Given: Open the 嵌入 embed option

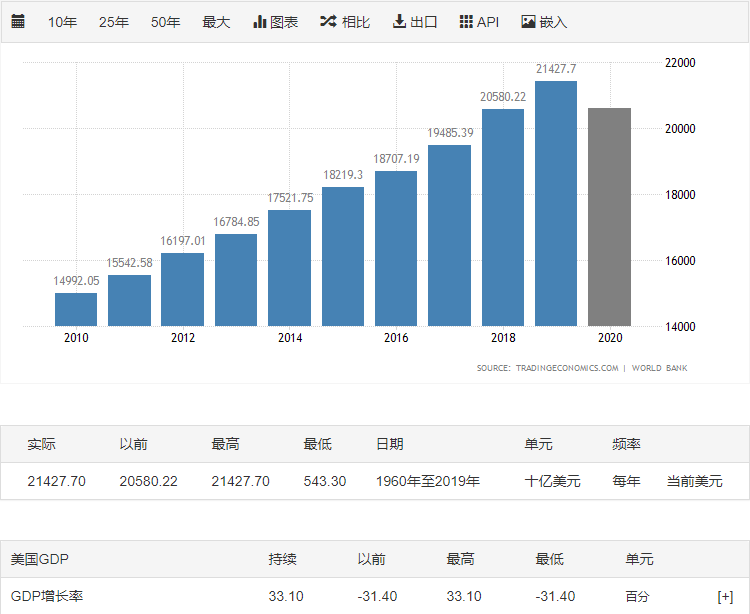Looking at the screenshot, I should [x=544, y=22].
